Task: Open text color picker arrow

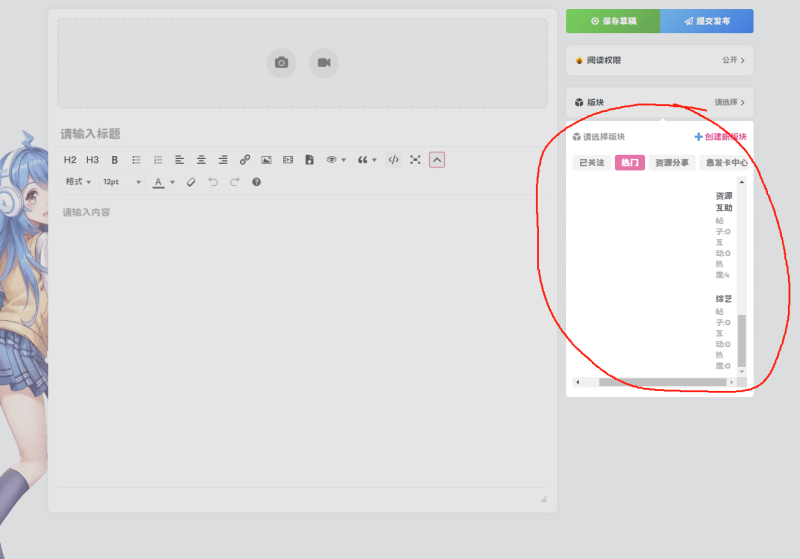Action: [172, 182]
